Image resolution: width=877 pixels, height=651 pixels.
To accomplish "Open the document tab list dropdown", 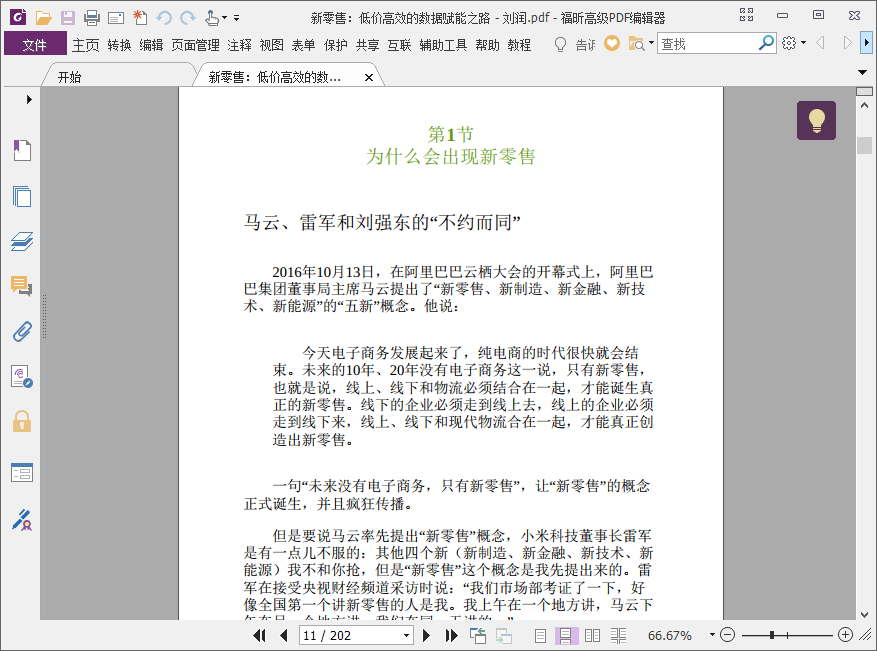I will (x=862, y=72).
